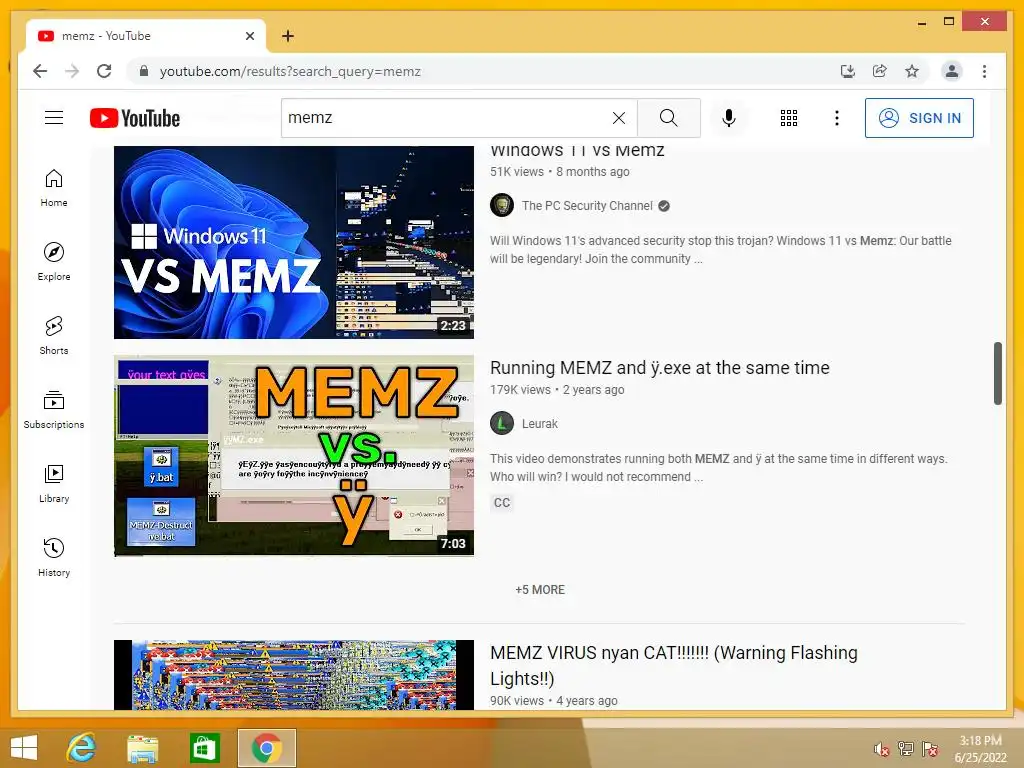
Task: Open the MEMZ vs. ÿ video thumbnail
Action: pos(294,456)
